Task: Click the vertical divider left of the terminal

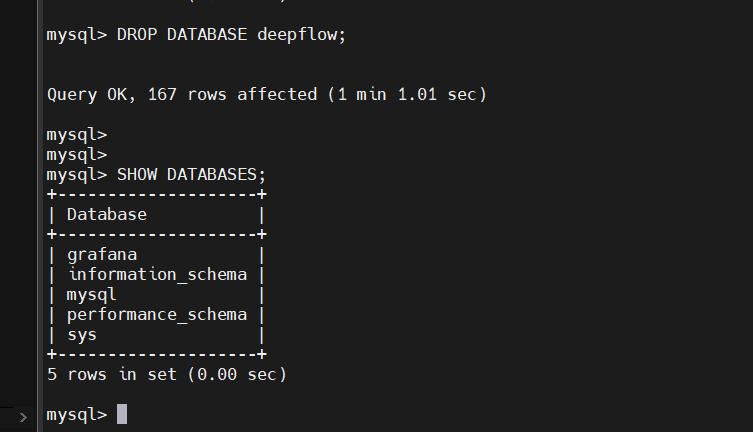Action: click(38, 216)
